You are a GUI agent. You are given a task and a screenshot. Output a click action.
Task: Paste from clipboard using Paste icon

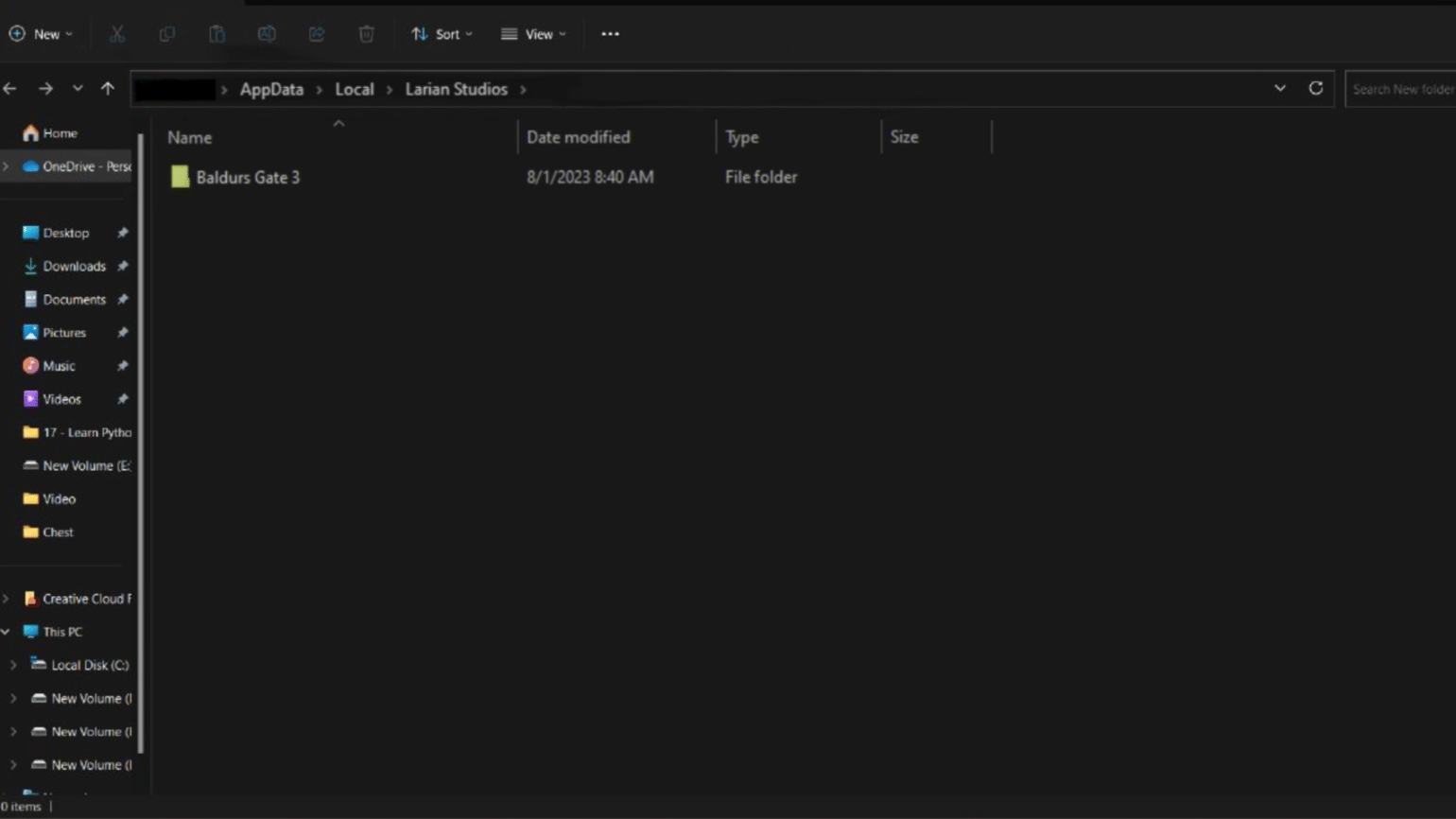217,34
